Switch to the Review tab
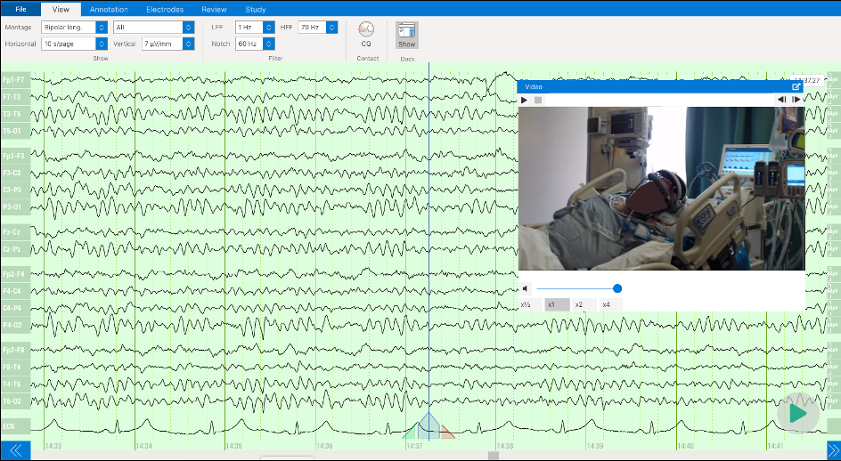 [214, 9]
